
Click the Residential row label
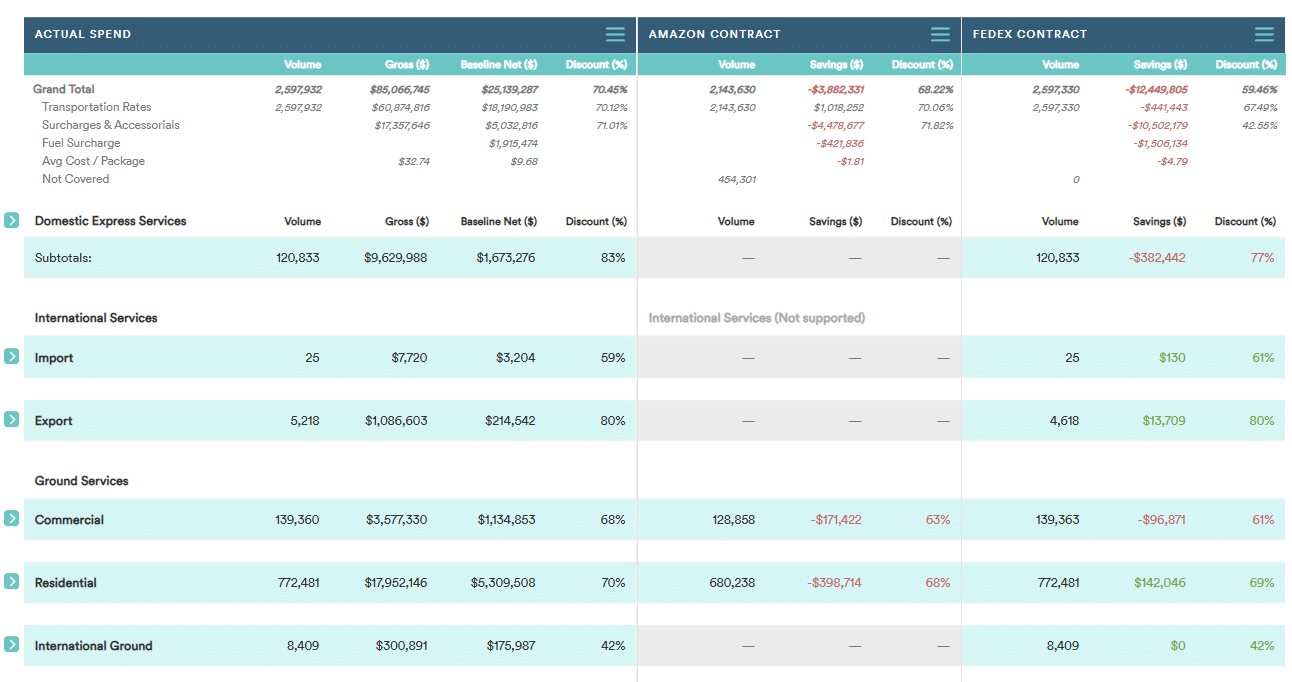click(x=66, y=583)
